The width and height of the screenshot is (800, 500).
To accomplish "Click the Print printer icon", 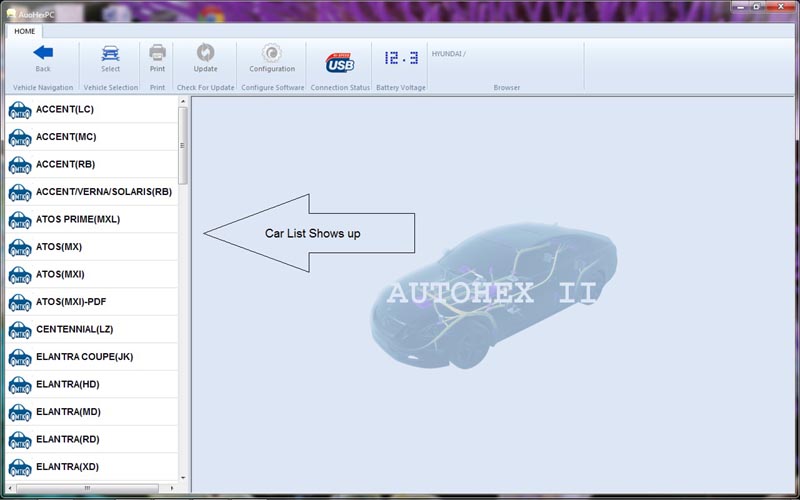I will [157, 52].
